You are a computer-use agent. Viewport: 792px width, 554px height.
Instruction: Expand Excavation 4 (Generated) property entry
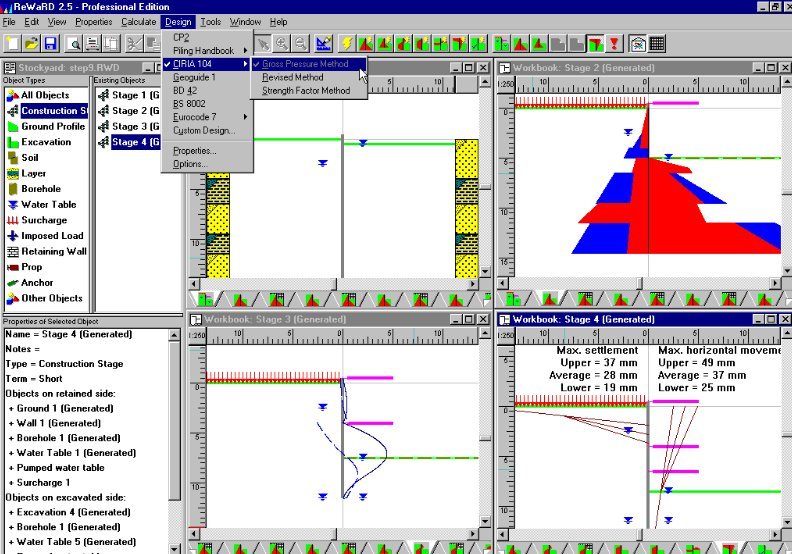70,512
